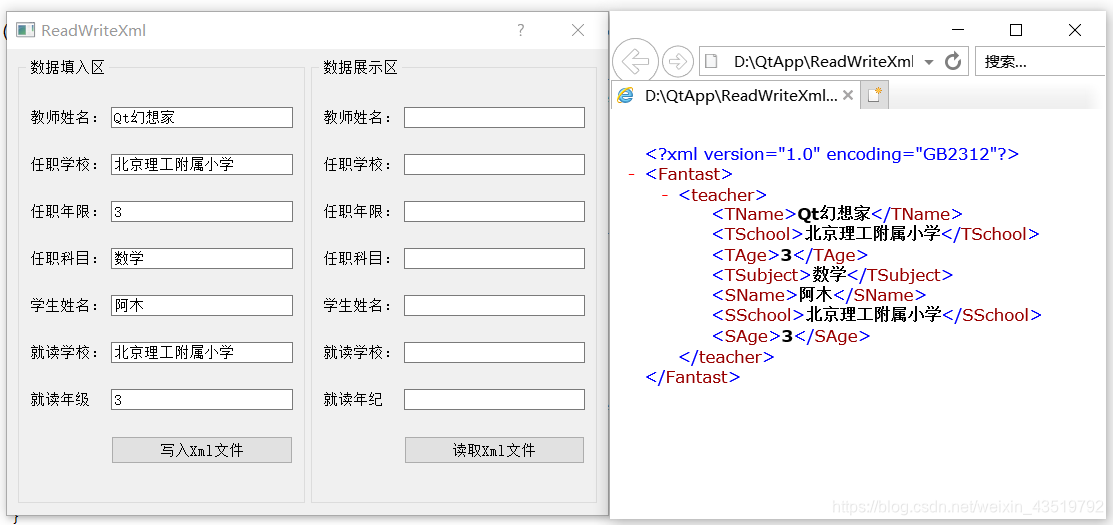Screen dimensions: 1113x525
Task: Click the closing </teacher> tag
Action: tap(726, 357)
